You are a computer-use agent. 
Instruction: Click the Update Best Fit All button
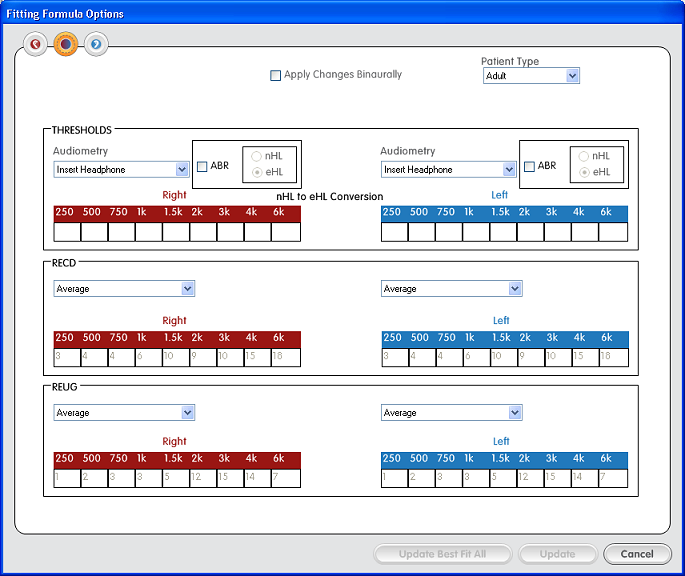pos(443,554)
